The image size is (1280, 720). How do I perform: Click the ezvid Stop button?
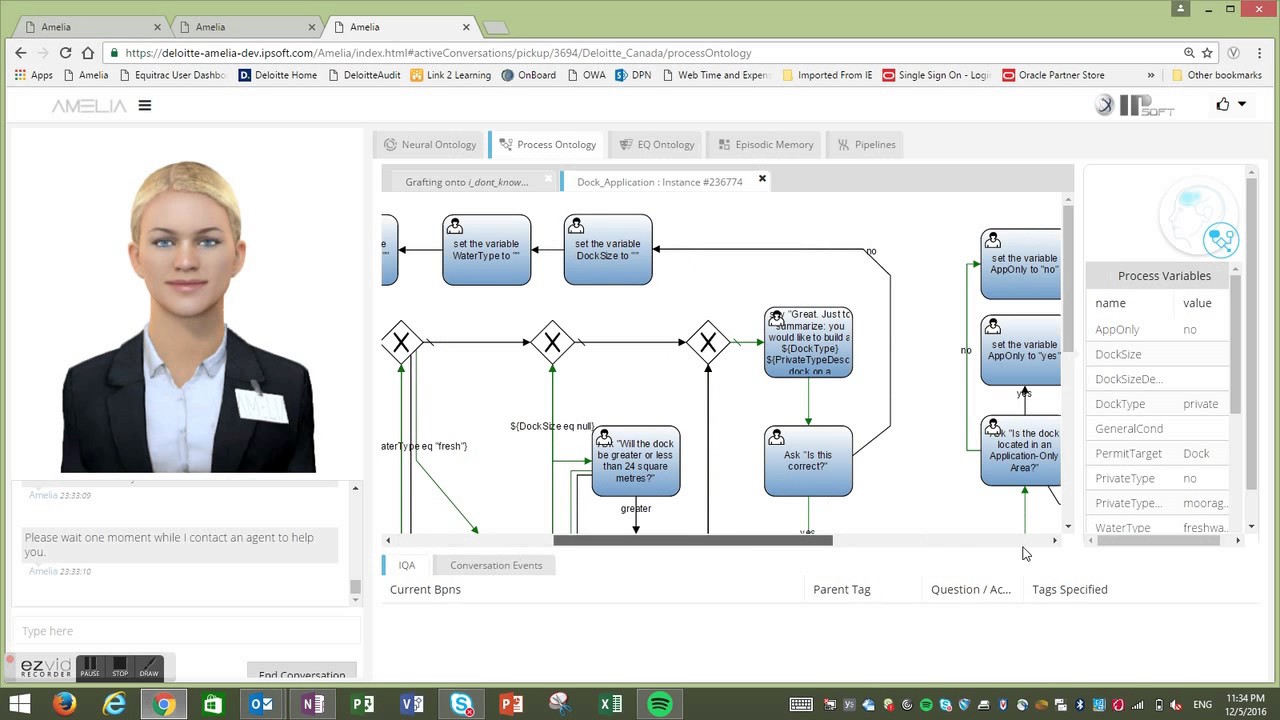(x=120, y=667)
